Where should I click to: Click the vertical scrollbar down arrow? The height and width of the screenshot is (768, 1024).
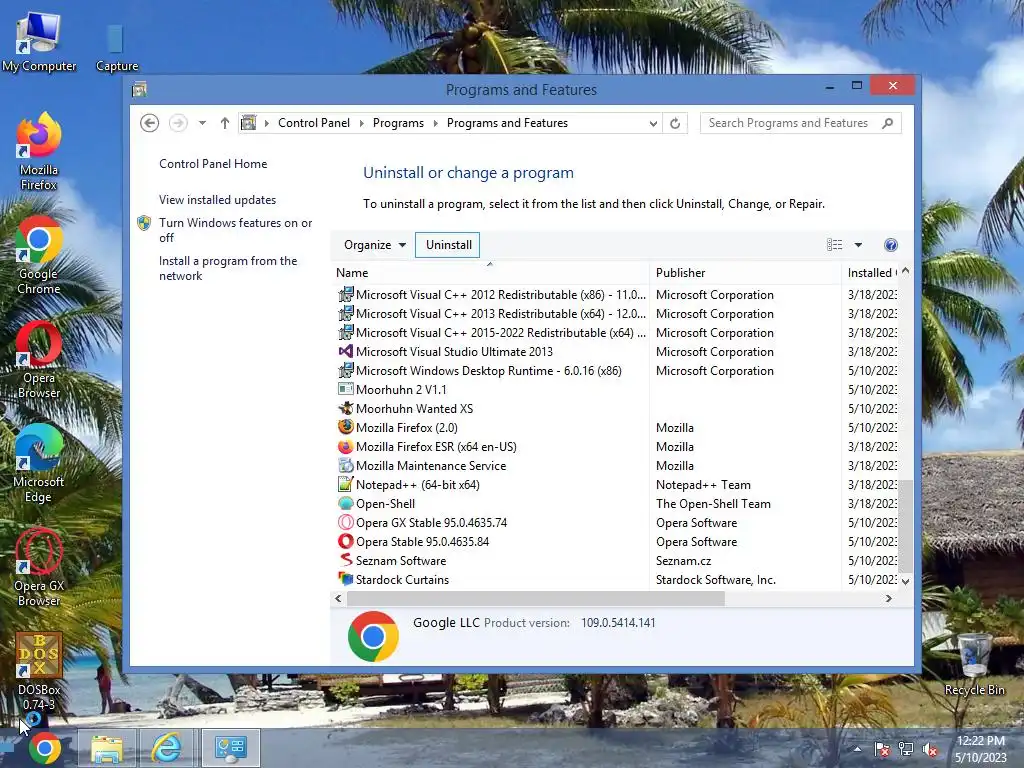905,581
